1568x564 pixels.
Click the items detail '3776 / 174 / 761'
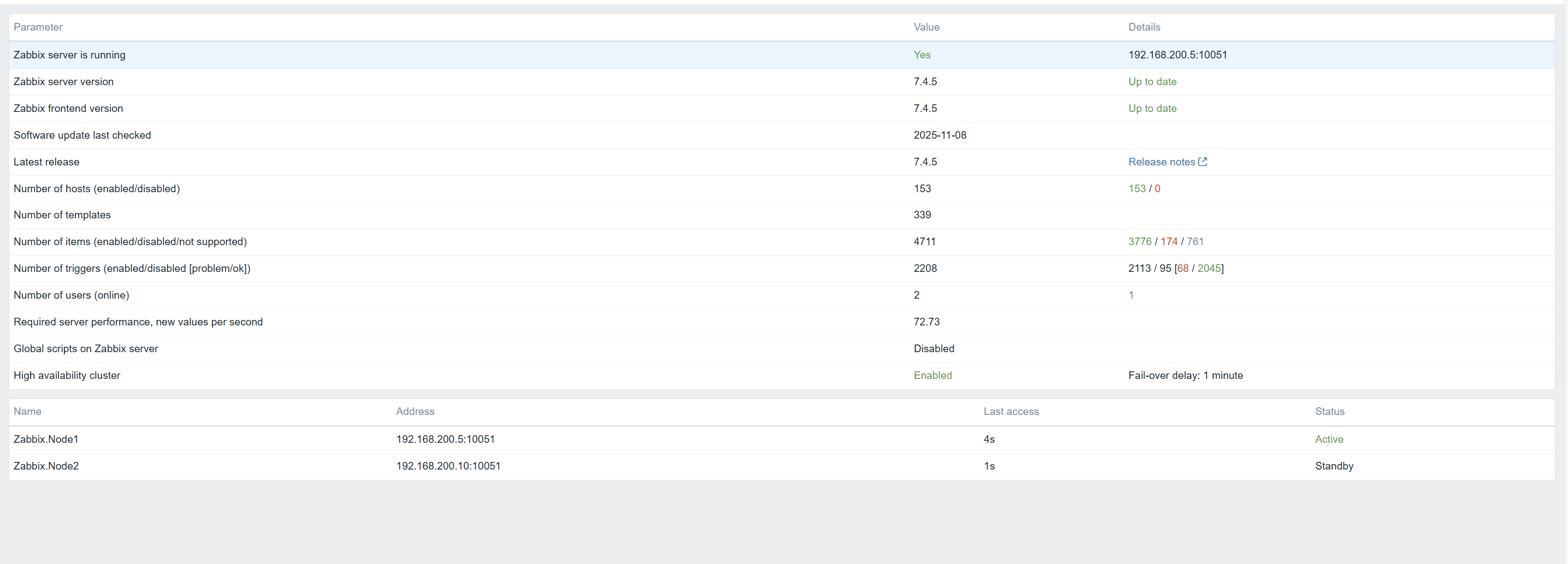coord(1165,241)
